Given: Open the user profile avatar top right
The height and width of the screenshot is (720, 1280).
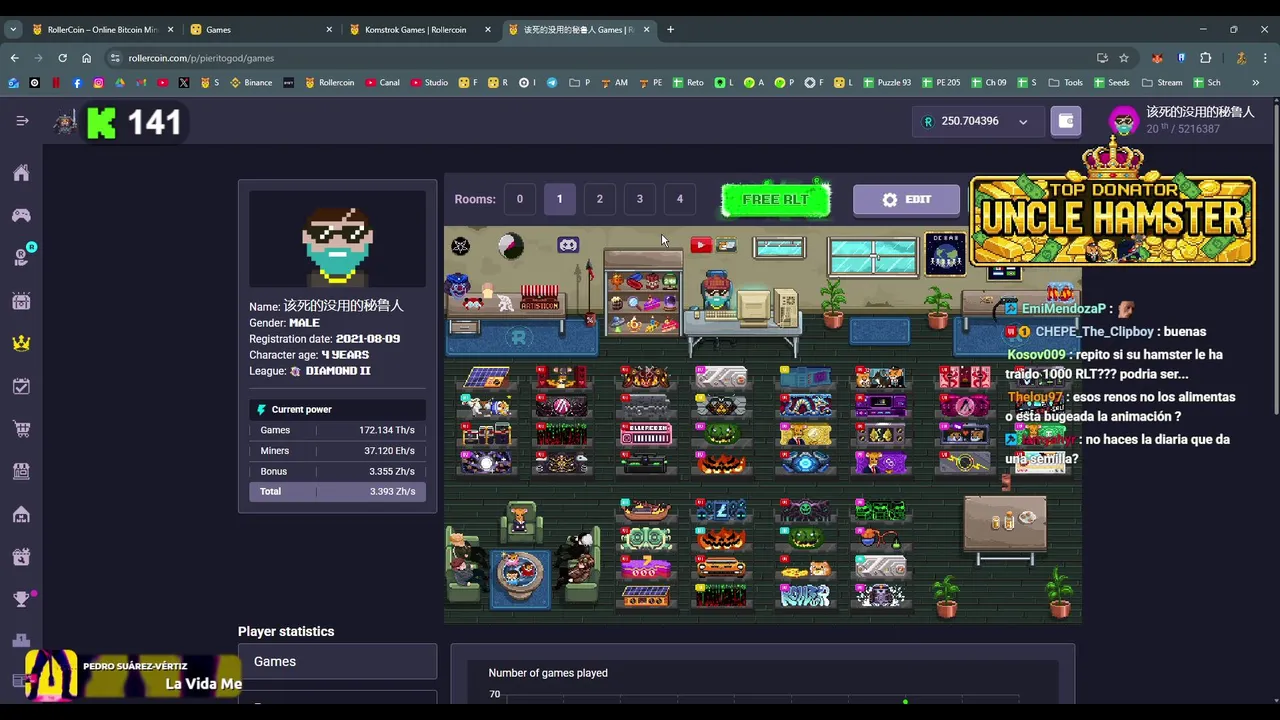Looking at the screenshot, I should tap(1124, 121).
